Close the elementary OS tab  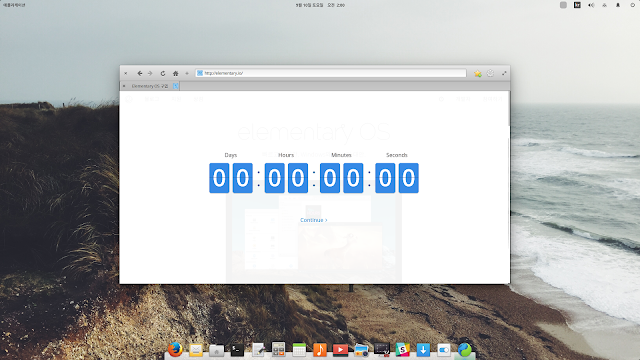(124, 86)
